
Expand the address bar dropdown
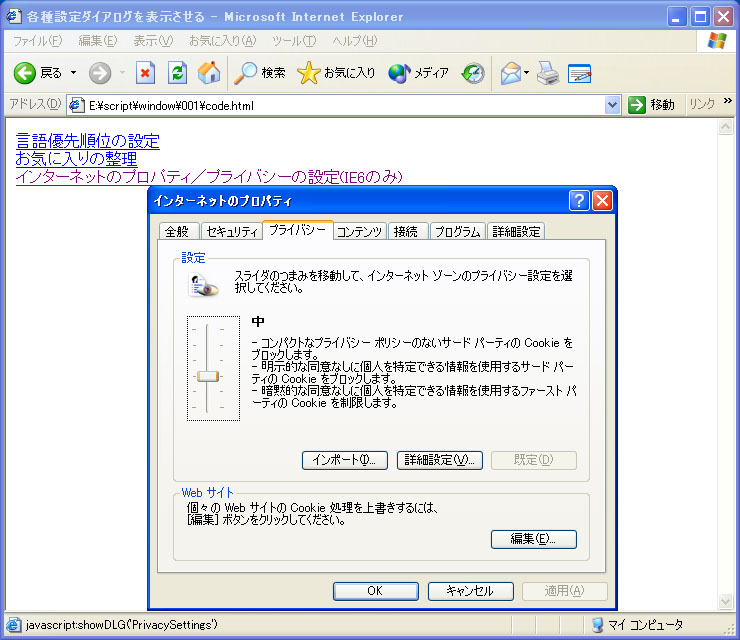point(612,105)
